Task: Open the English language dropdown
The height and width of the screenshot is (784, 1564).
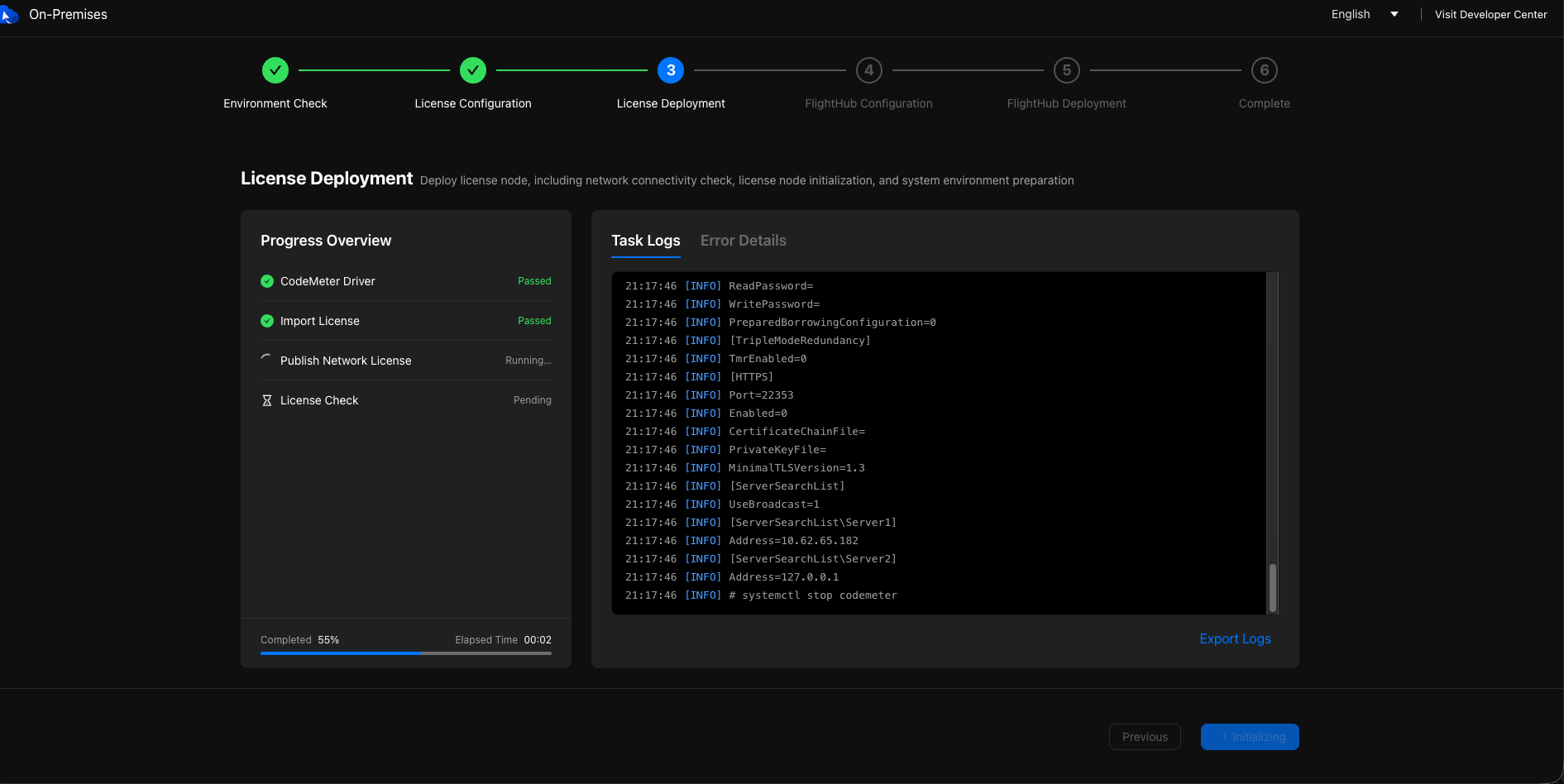Action: (1365, 14)
